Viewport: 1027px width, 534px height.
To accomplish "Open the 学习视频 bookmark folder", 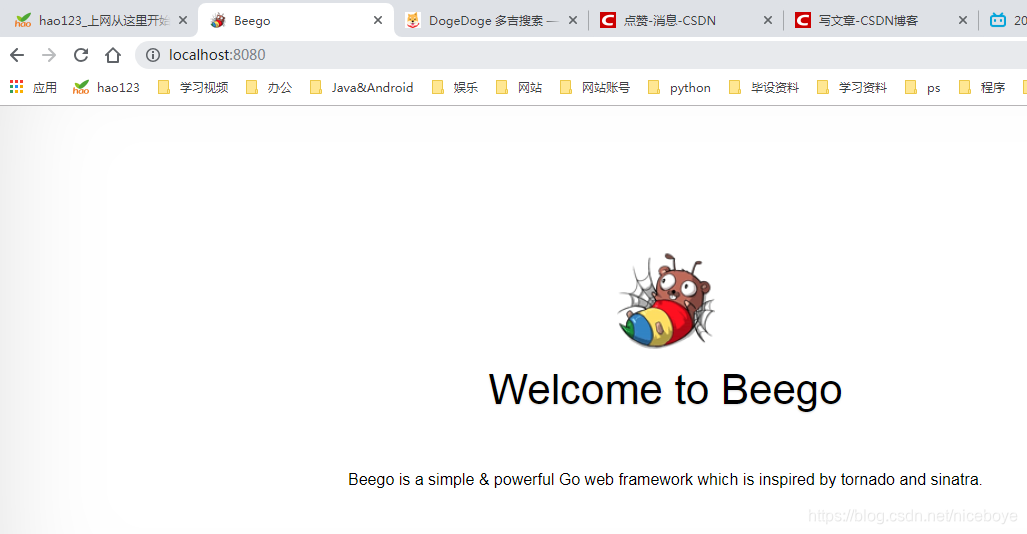I will 193,87.
